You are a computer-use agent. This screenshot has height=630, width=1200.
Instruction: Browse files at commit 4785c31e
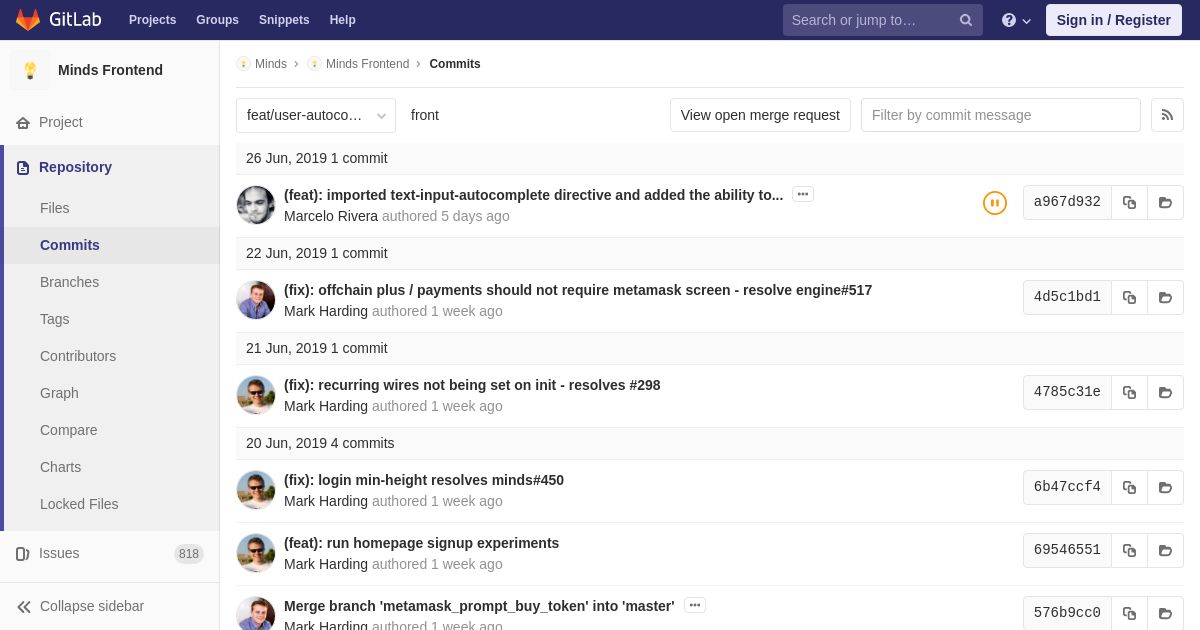pyautogui.click(x=1165, y=392)
